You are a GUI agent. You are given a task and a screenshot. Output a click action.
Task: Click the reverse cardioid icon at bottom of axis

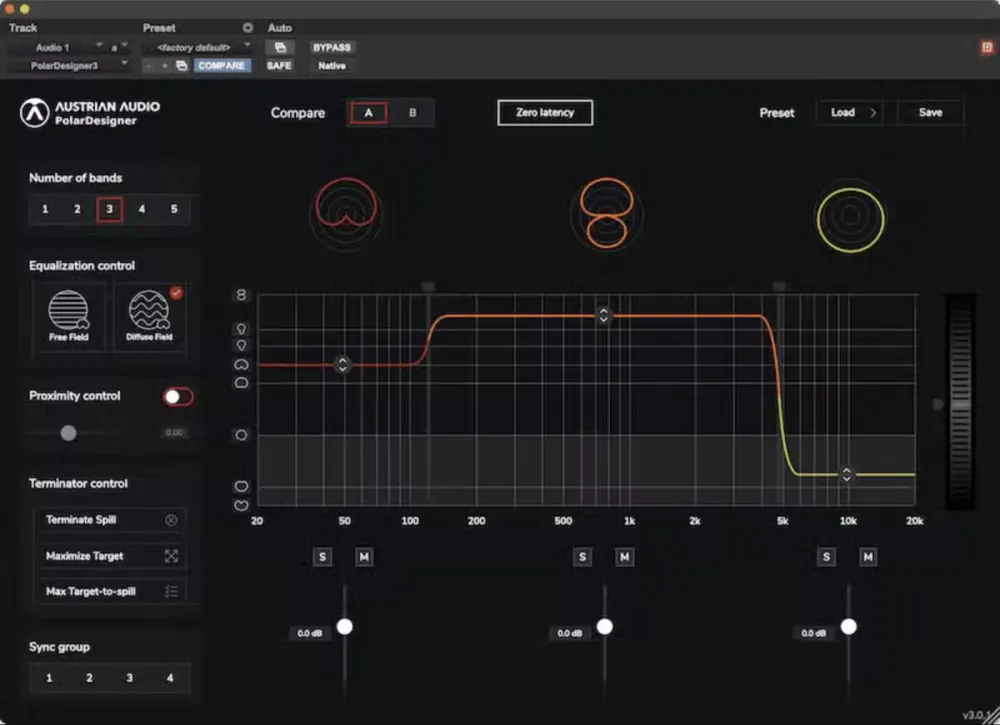coord(241,506)
